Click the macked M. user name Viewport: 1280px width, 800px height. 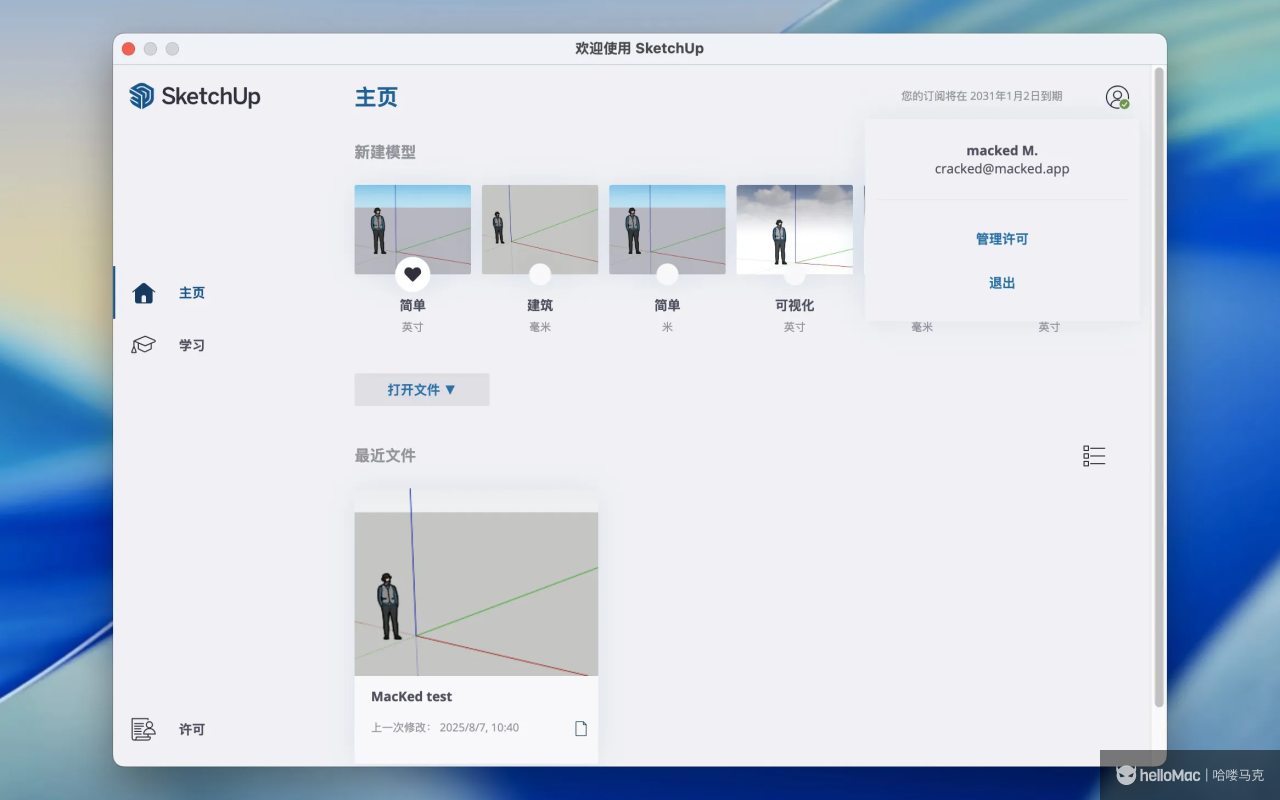tap(1002, 151)
